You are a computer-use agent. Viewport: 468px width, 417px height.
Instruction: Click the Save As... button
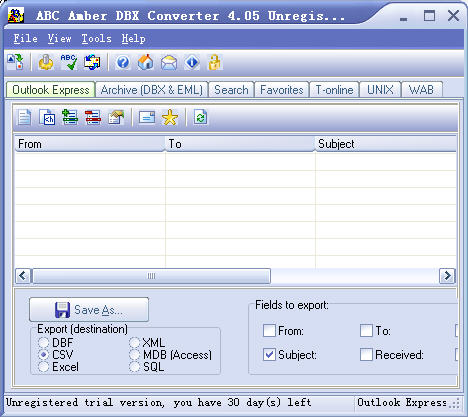point(89,310)
